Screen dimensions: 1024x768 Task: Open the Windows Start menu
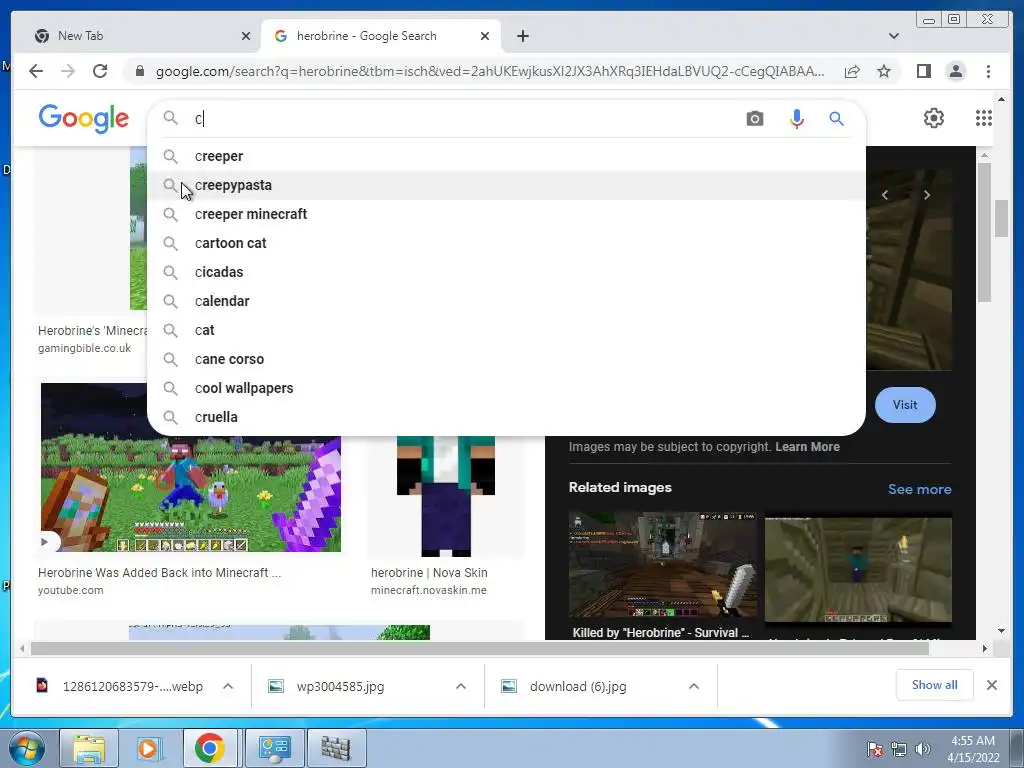[27, 748]
